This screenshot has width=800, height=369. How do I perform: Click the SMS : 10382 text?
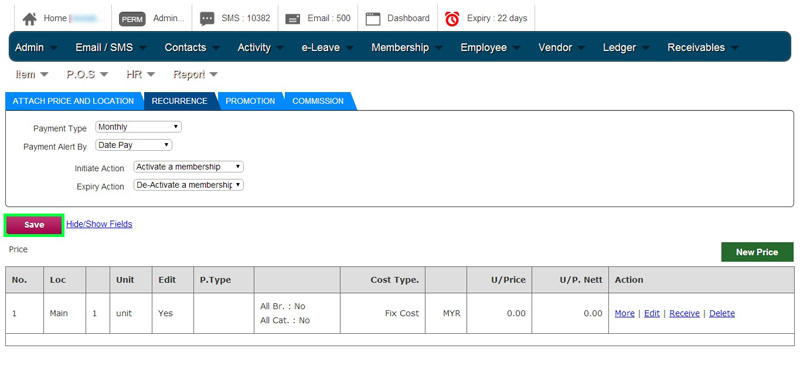pyautogui.click(x=246, y=18)
